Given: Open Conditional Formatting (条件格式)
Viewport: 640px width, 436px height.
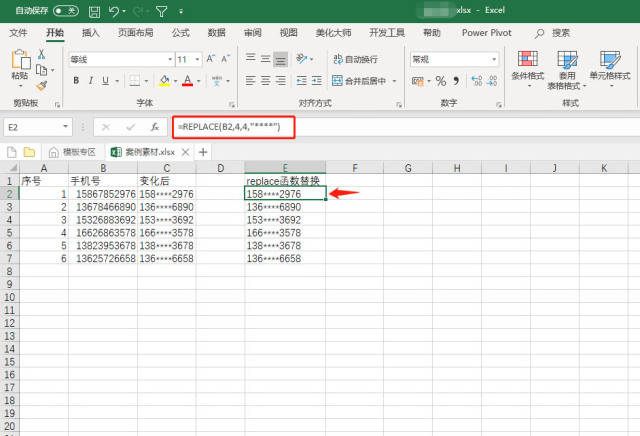Looking at the screenshot, I should pyautogui.click(x=528, y=68).
